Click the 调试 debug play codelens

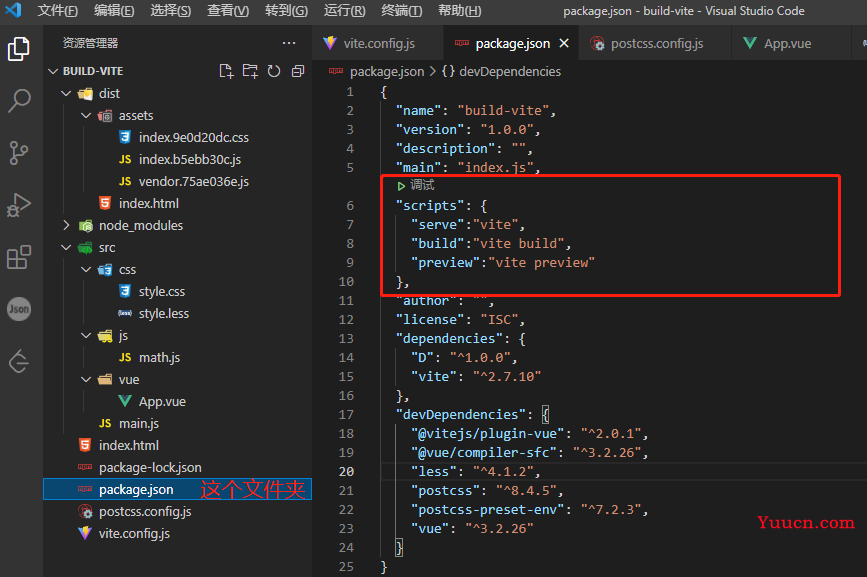pos(416,186)
